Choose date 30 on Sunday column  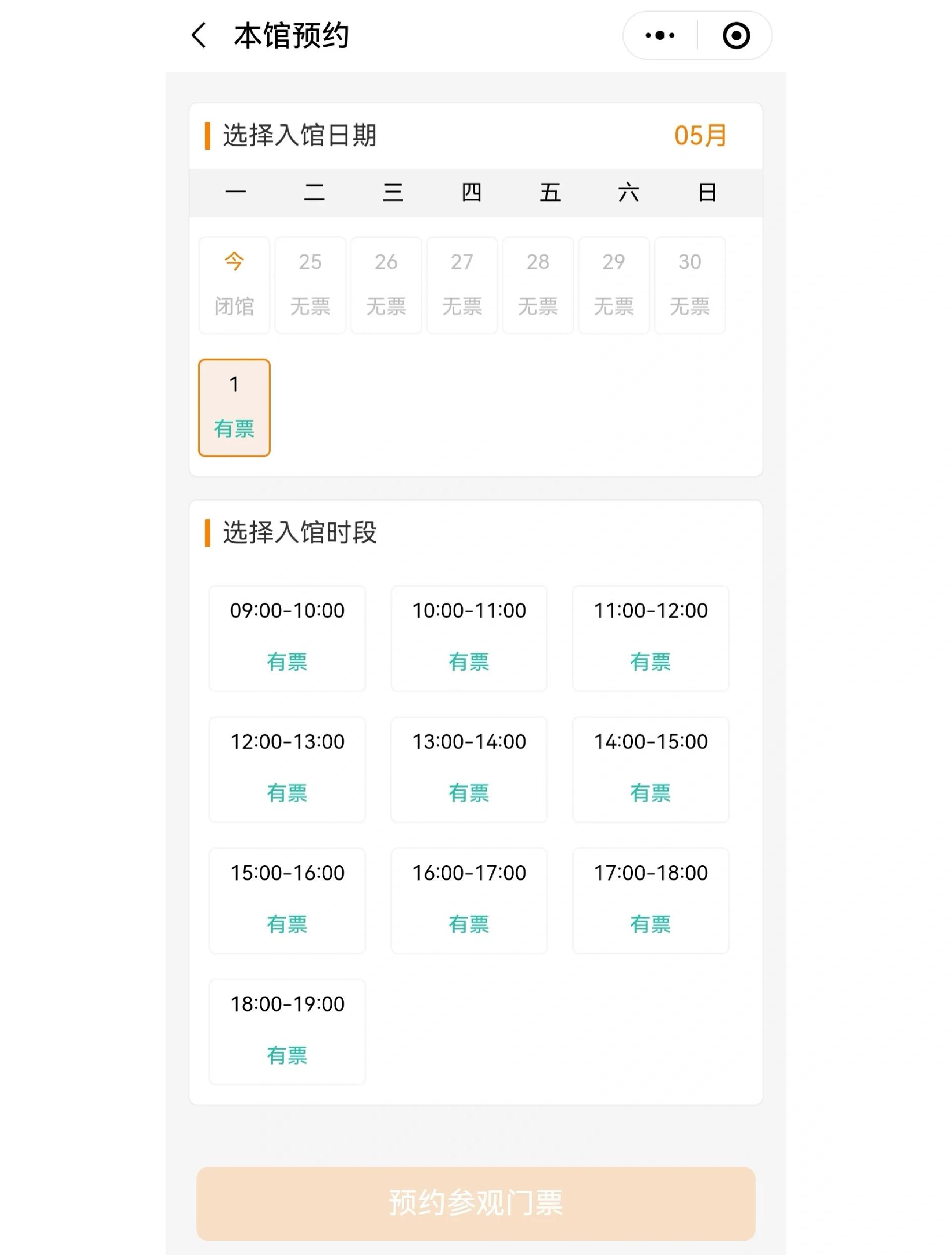690,285
